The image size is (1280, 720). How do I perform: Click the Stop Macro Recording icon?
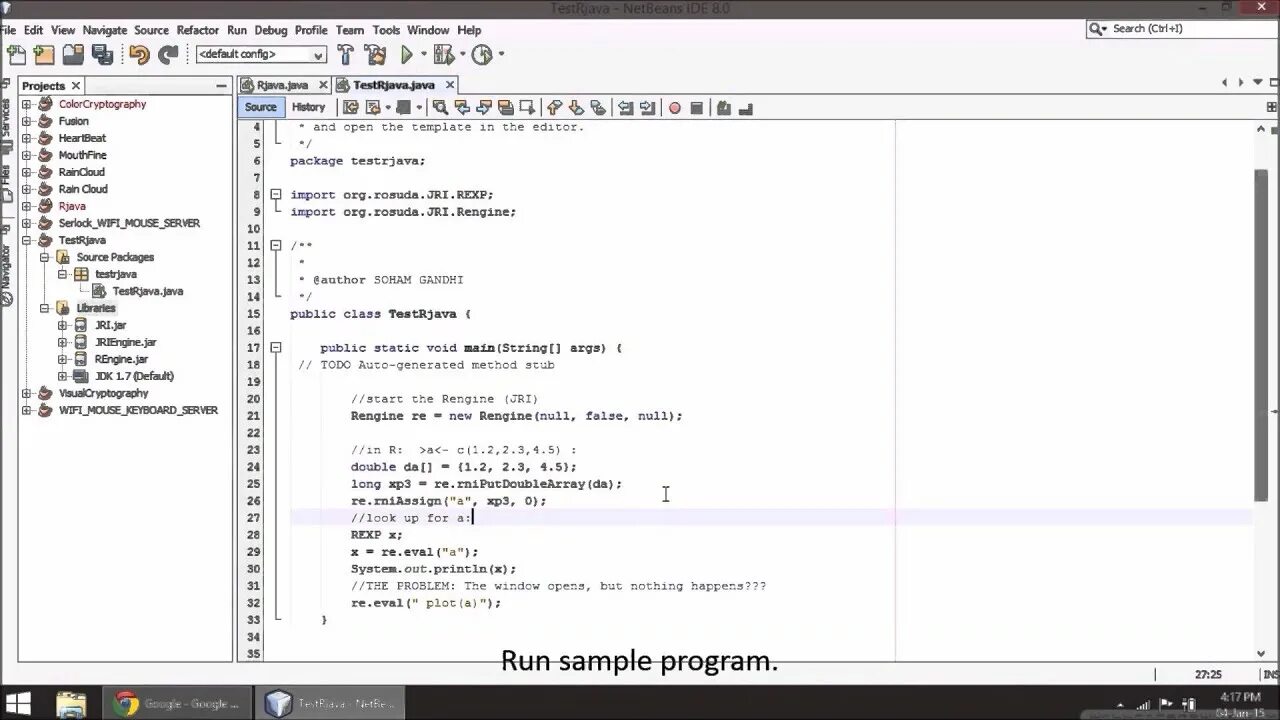click(x=697, y=108)
